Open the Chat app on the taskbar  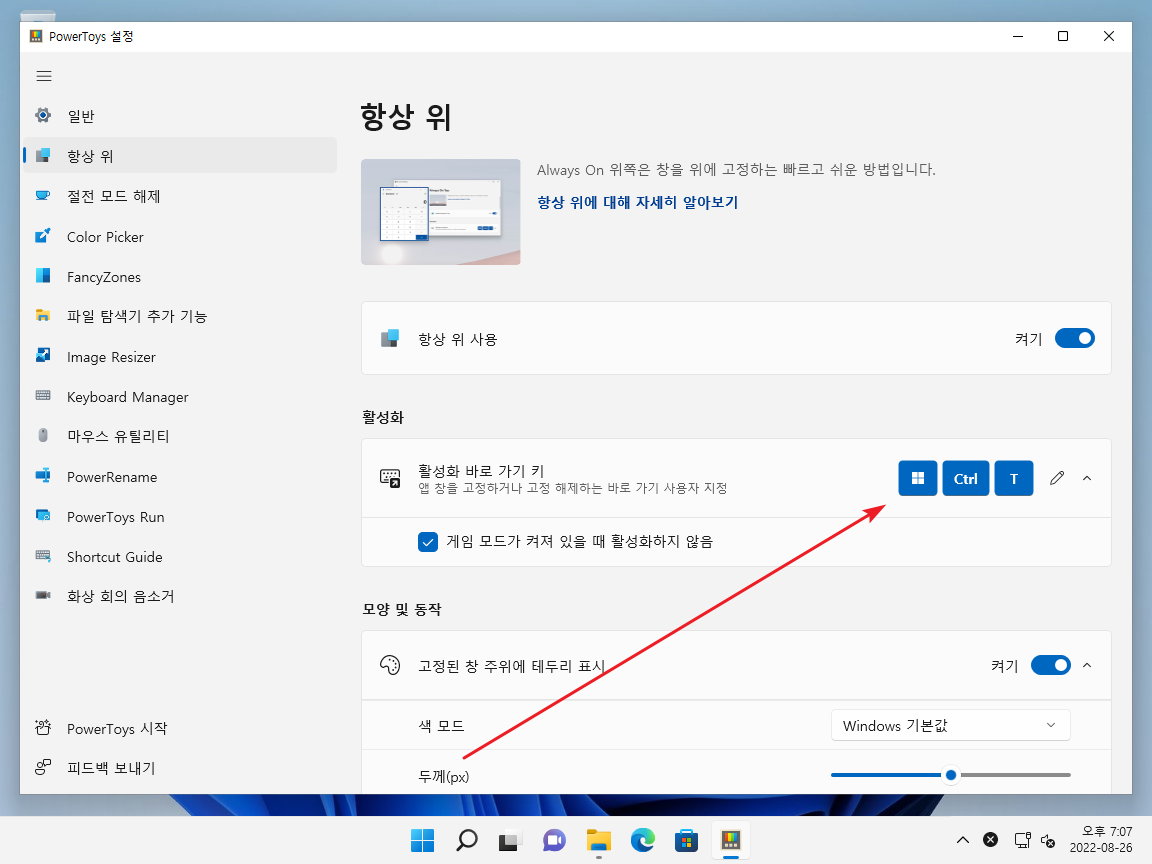(554, 840)
